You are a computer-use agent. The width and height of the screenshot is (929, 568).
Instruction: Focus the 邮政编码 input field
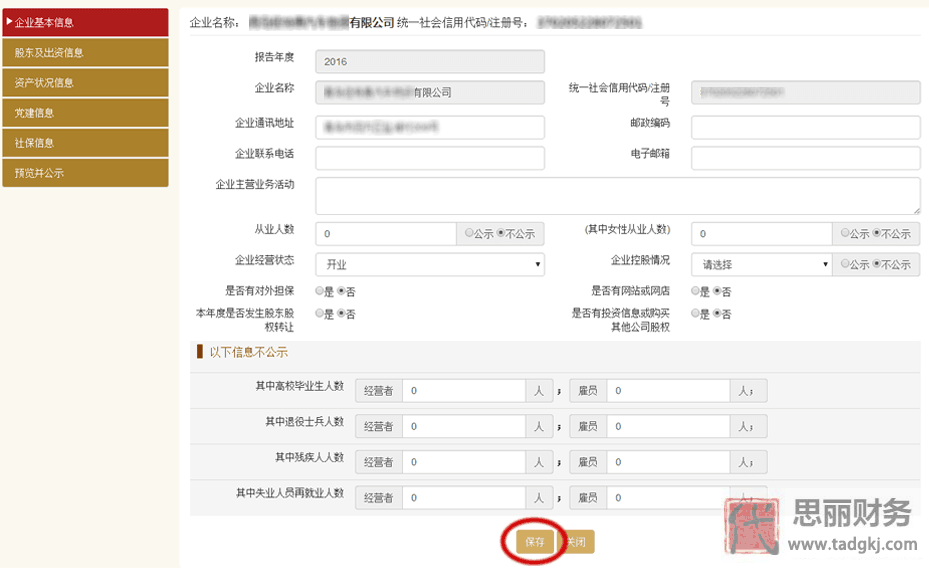tap(805, 127)
